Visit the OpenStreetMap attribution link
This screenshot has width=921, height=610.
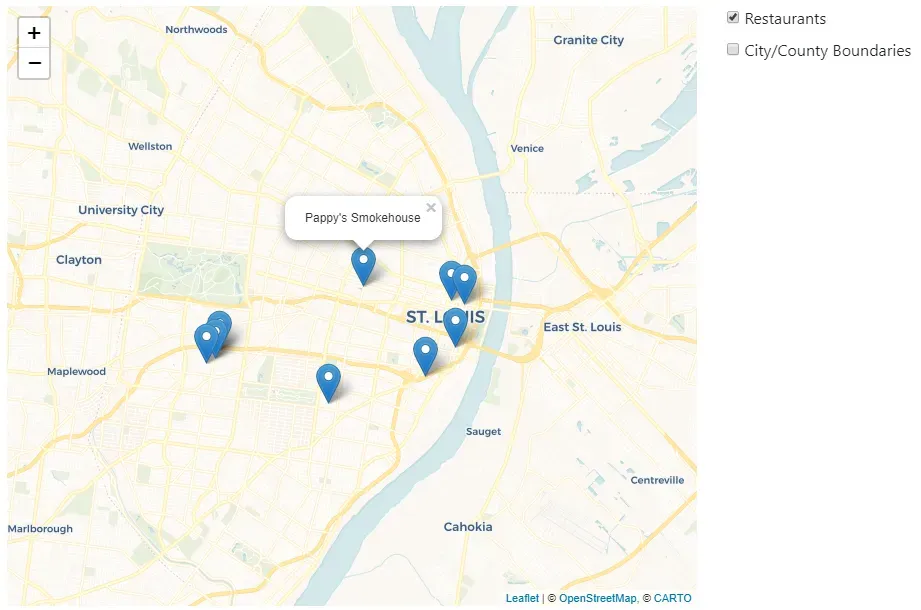pos(599,598)
